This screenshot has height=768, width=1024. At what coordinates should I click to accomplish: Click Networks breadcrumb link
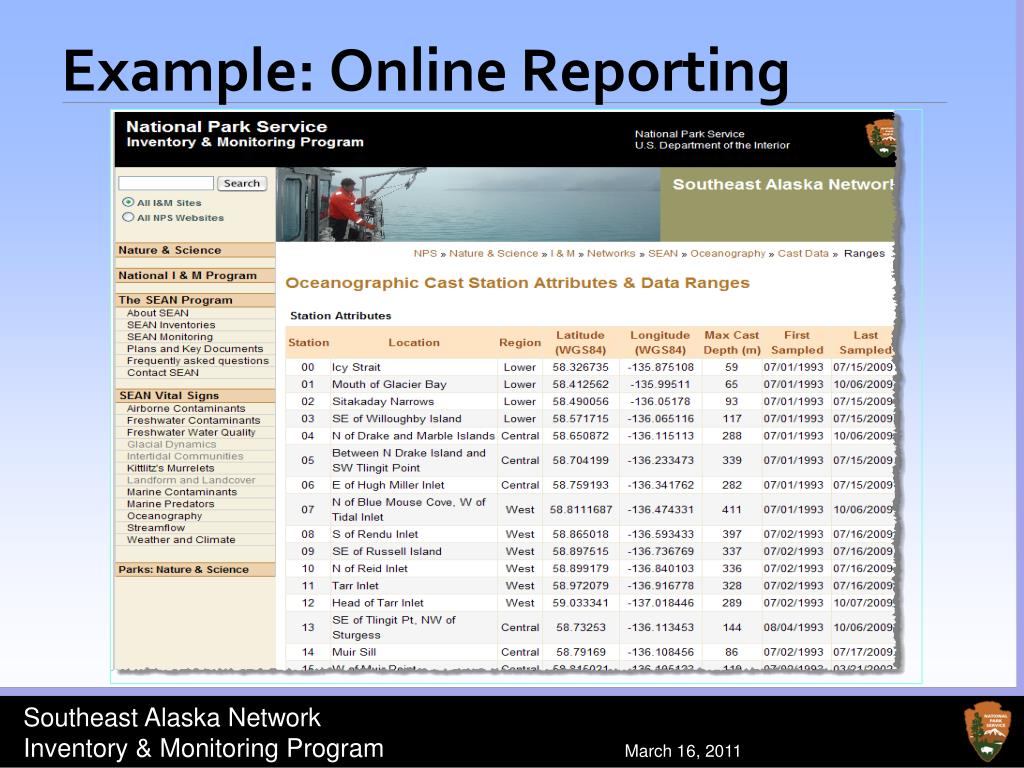(x=611, y=253)
